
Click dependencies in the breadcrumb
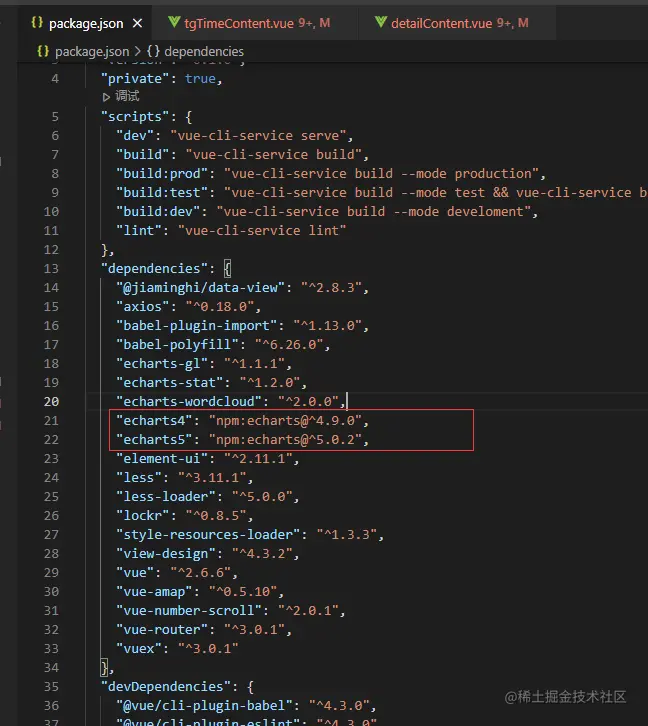(204, 51)
